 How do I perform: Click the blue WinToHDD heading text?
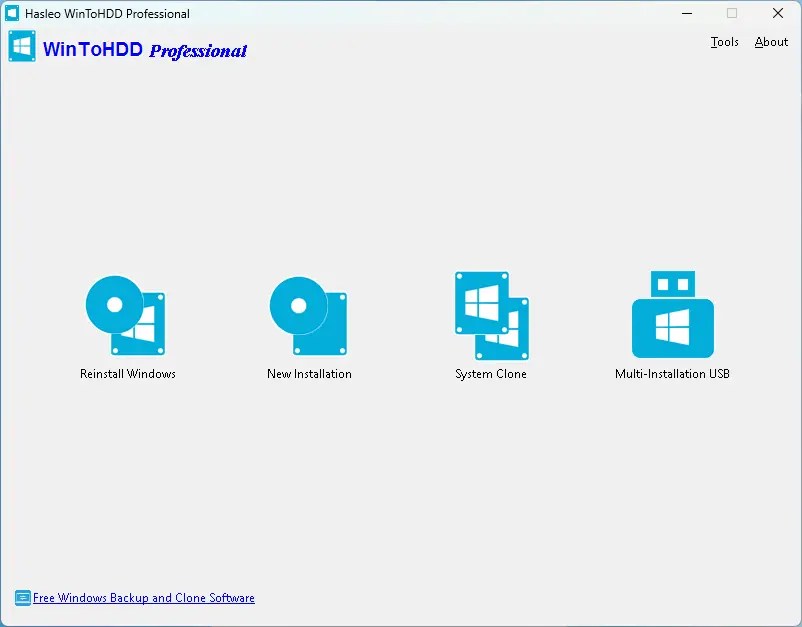[93, 49]
